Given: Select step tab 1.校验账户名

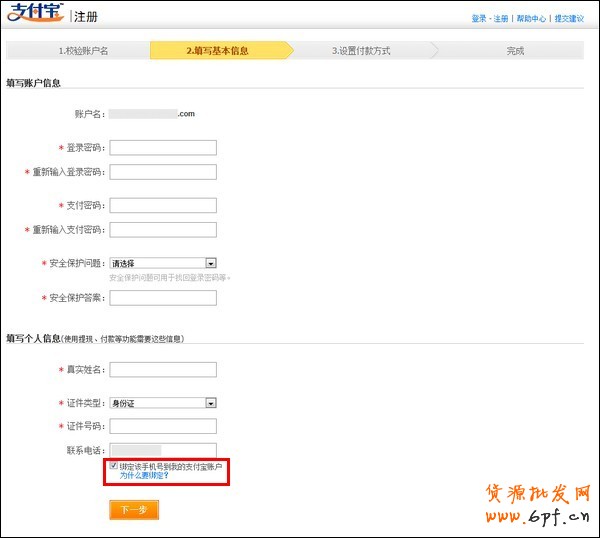Looking at the screenshot, I should tap(83, 51).
